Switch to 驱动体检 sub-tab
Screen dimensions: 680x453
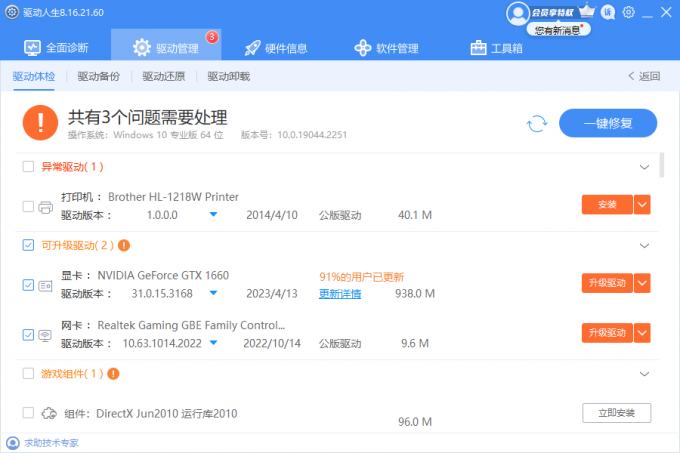click(x=34, y=76)
